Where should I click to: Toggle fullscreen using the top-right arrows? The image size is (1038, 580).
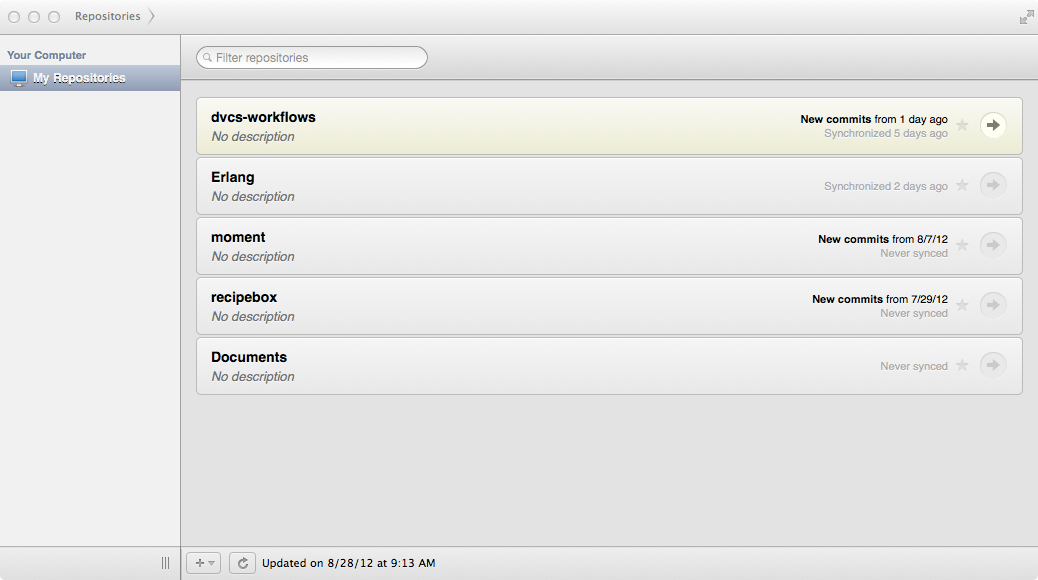[1026, 17]
